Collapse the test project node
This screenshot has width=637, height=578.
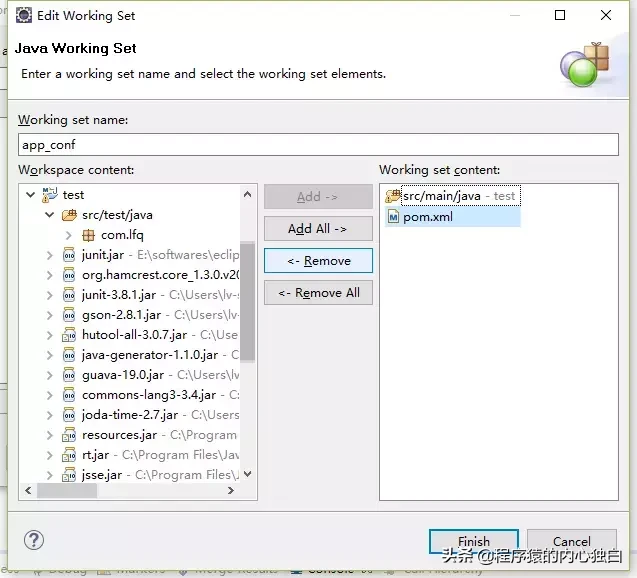tap(30, 195)
